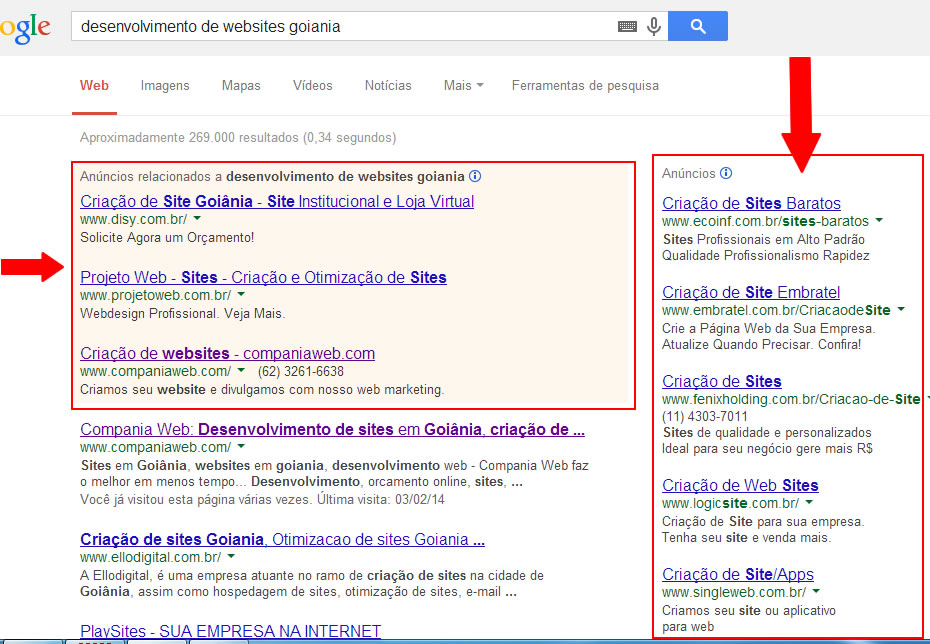
Task: Expand arrow beside companiaweb.com ad with phone number
Action: [241, 371]
